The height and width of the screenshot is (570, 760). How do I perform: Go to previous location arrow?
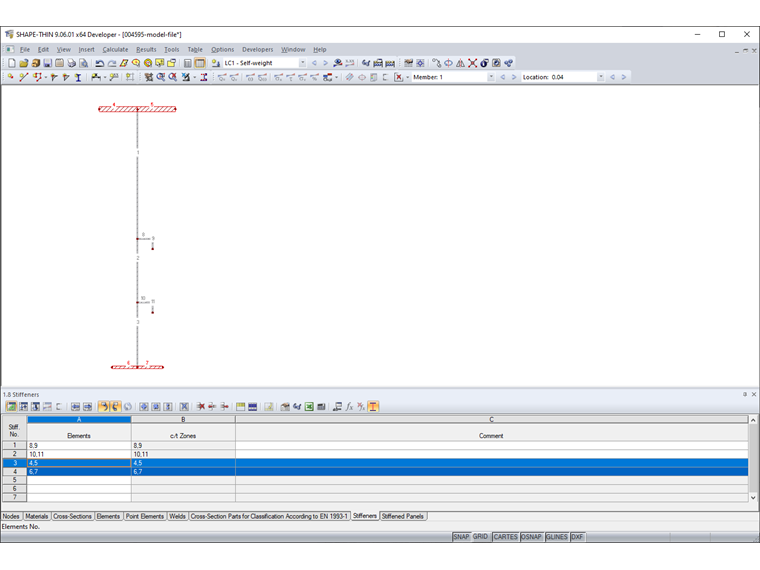coord(612,77)
